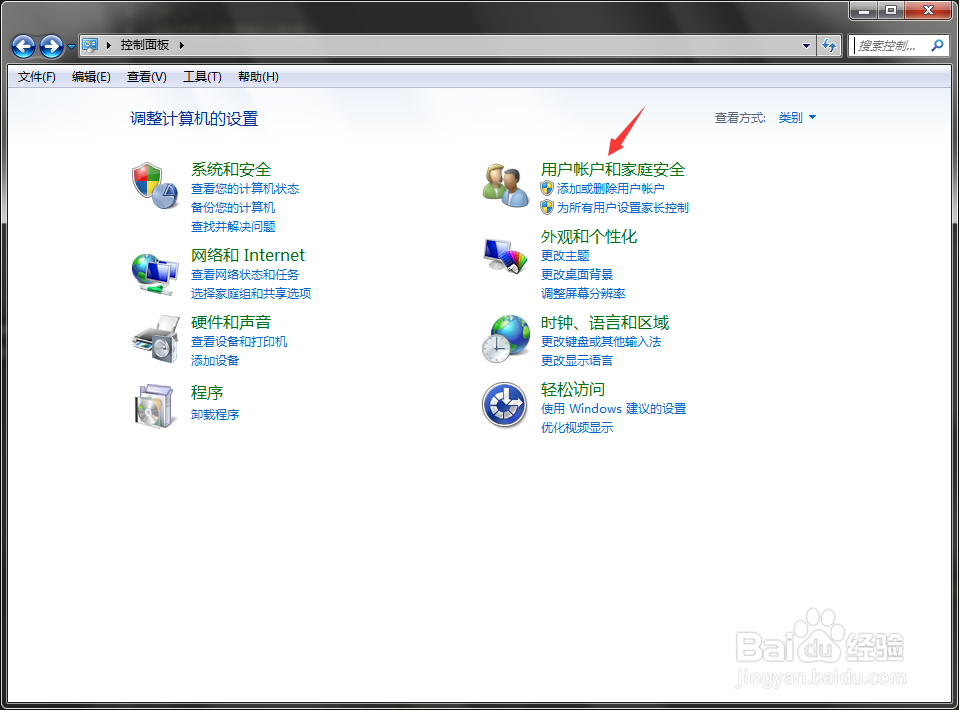Image resolution: width=959 pixels, height=710 pixels.
Task: Click 查看网络状态和任务 link
Action: click(245, 275)
